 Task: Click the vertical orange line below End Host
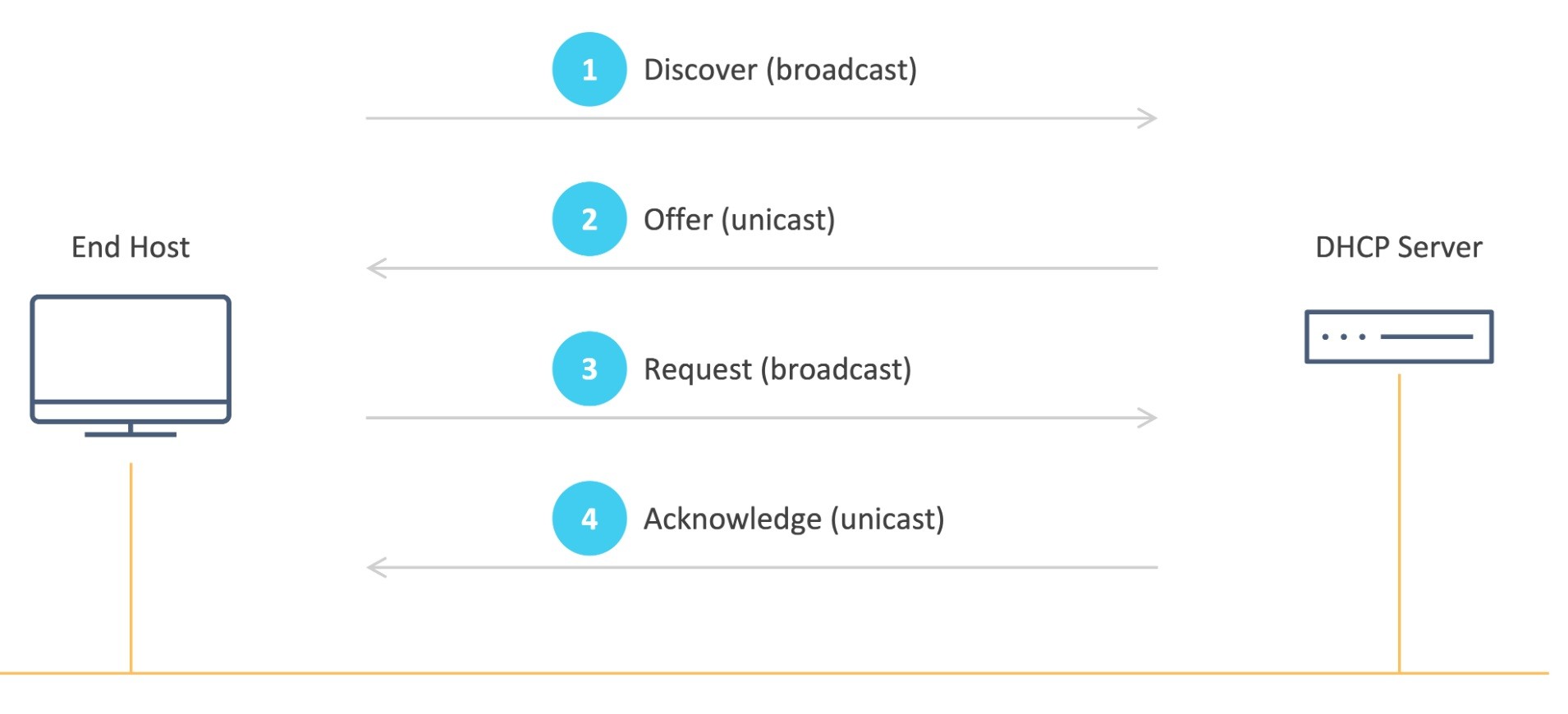[131, 566]
